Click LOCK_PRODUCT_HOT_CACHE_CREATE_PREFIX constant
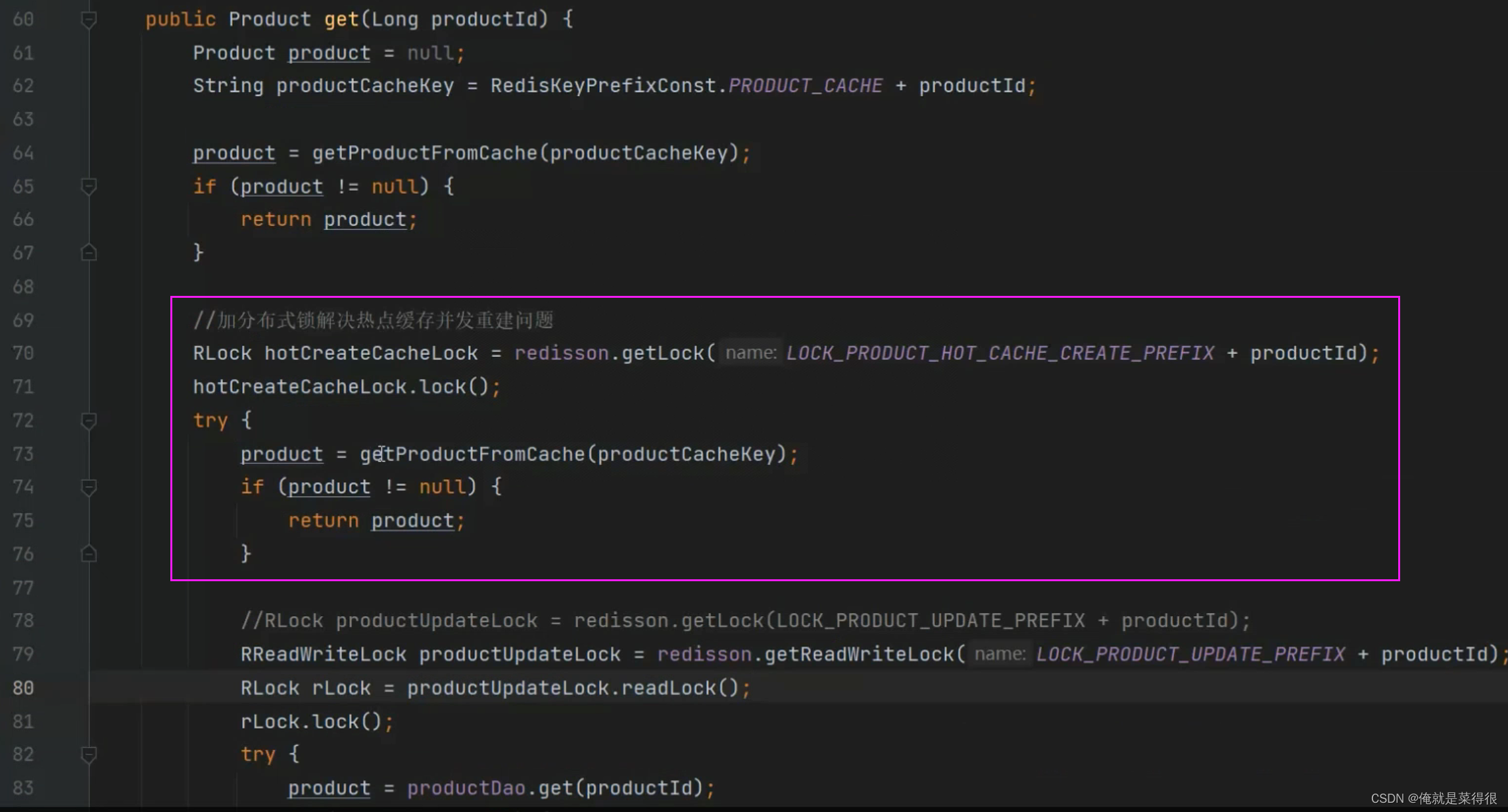1508x812 pixels. point(1000,353)
